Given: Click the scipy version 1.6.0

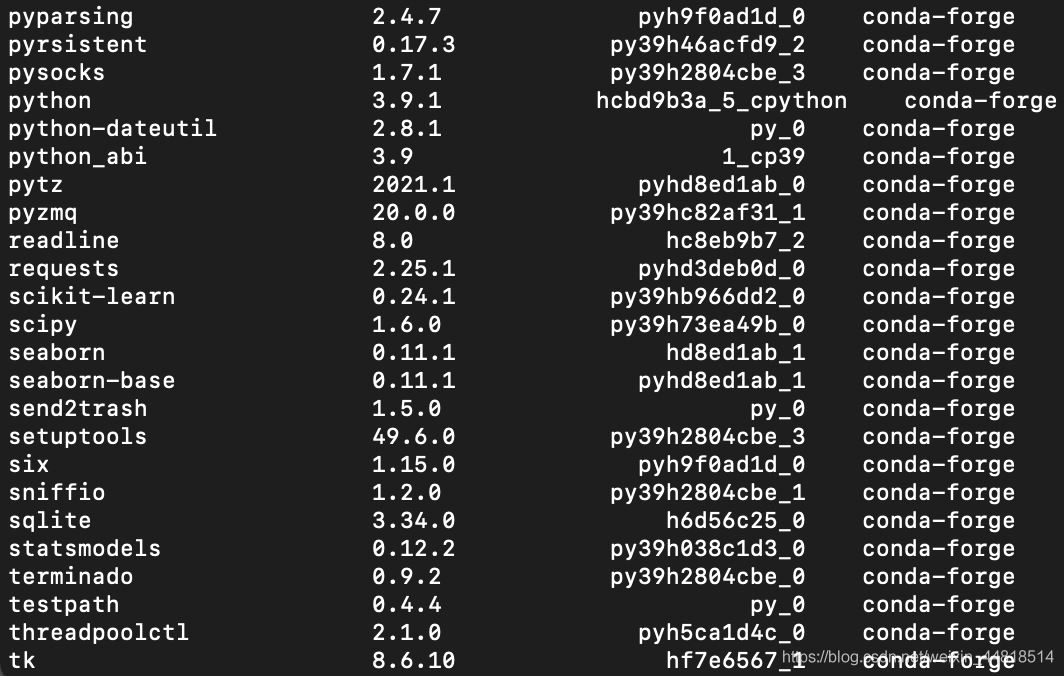Looking at the screenshot, I should click(406, 325).
